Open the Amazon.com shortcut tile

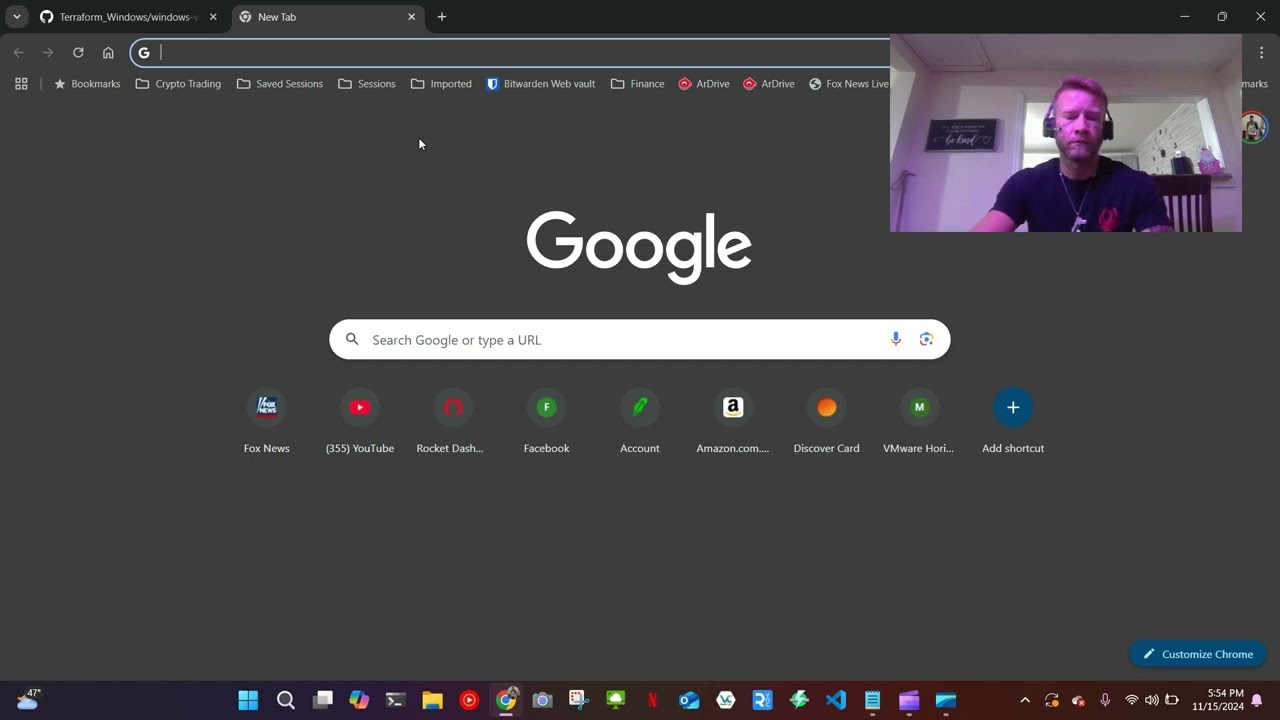tap(733, 422)
